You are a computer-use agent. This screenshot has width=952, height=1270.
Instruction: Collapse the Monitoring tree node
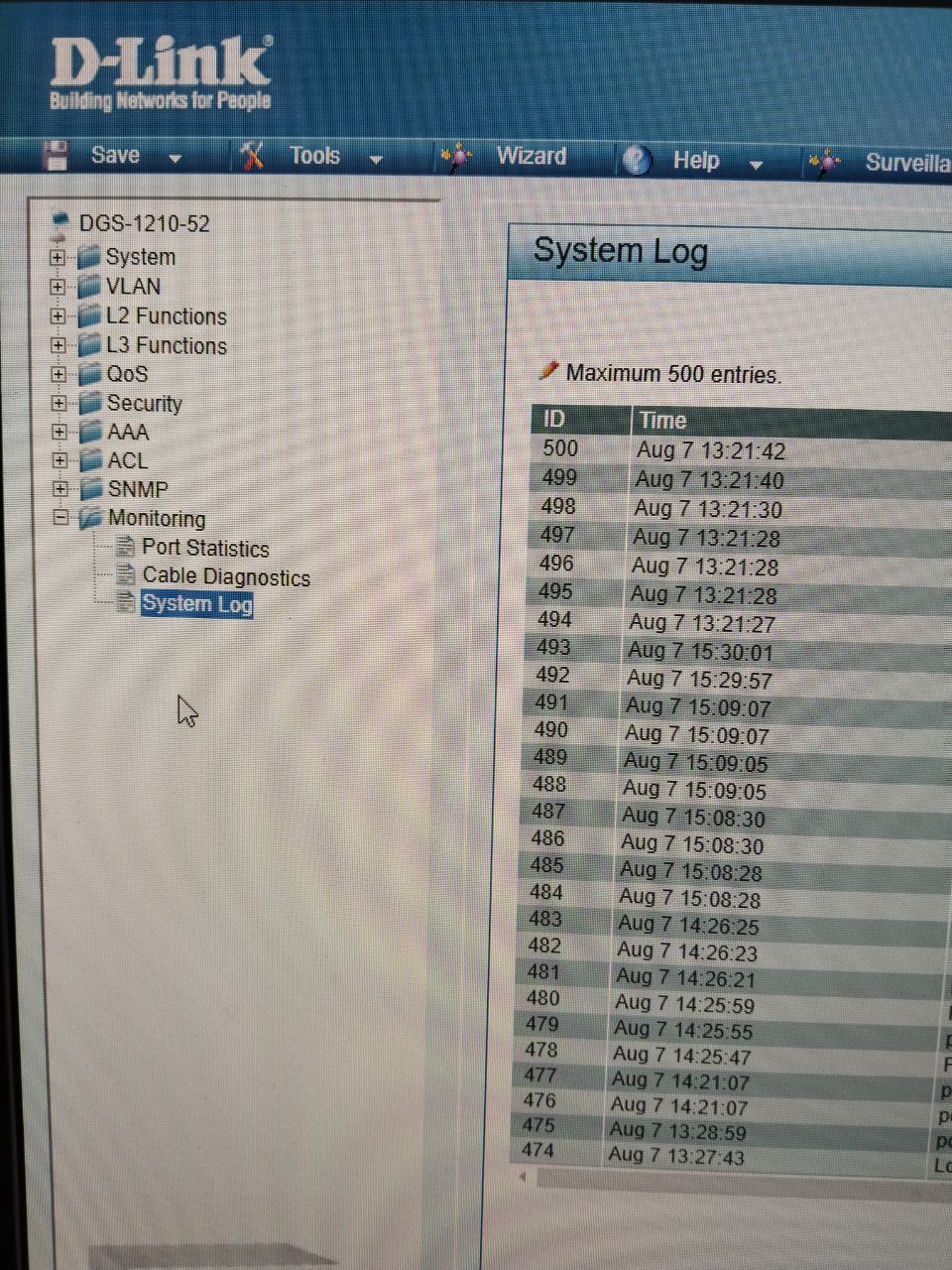[61, 518]
